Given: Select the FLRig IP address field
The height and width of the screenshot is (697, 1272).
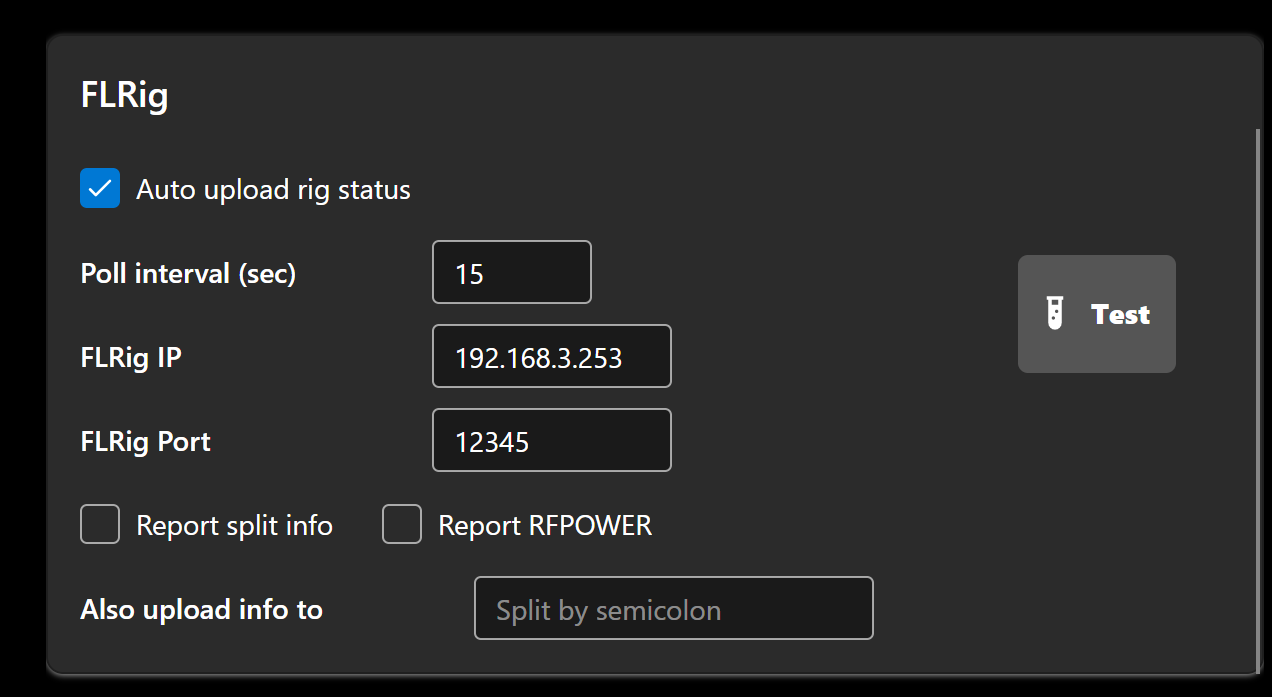Looking at the screenshot, I should coord(552,356).
